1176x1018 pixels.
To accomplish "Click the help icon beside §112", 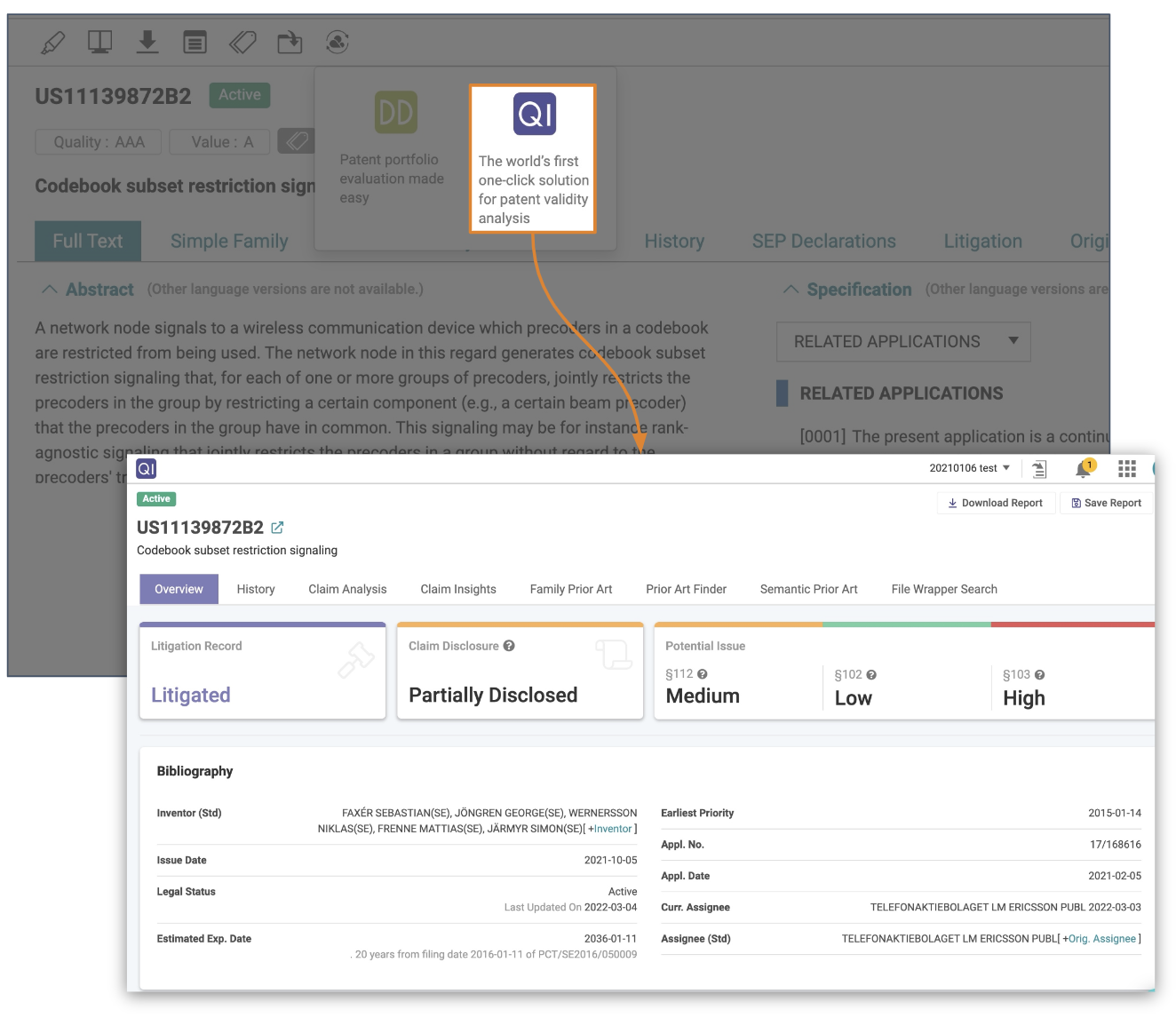I will pyautogui.click(x=703, y=674).
